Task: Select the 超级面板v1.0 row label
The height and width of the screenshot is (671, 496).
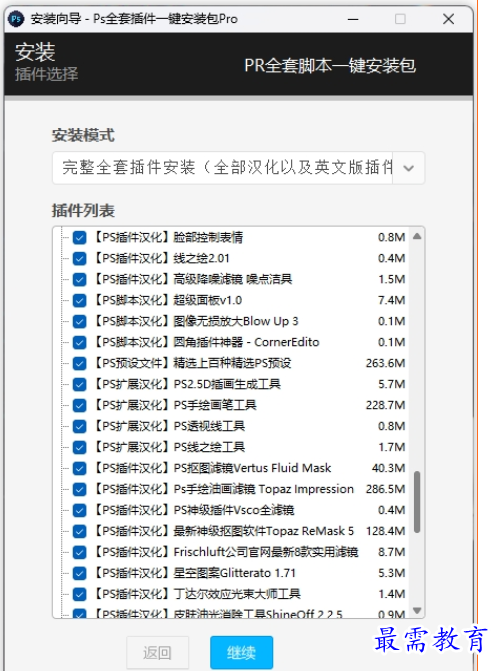Action: pos(167,300)
